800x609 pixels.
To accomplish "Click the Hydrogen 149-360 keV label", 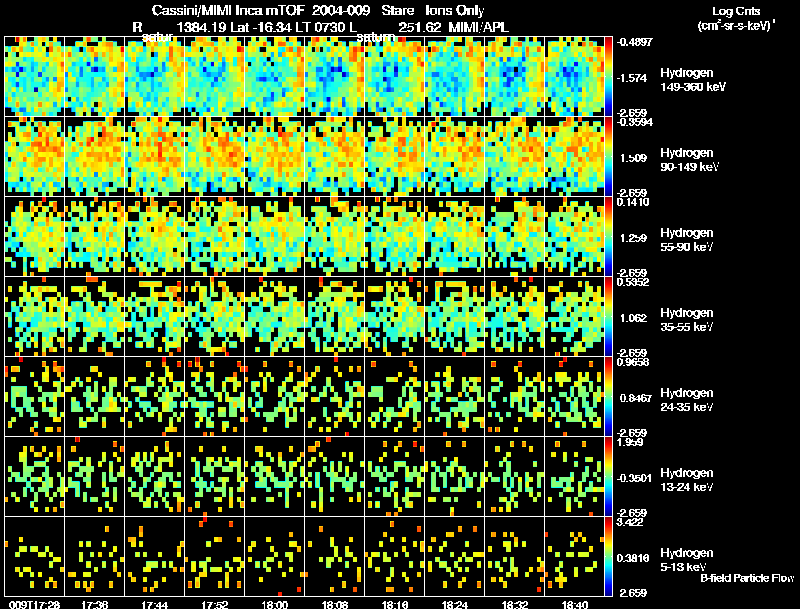I will (x=693, y=80).
